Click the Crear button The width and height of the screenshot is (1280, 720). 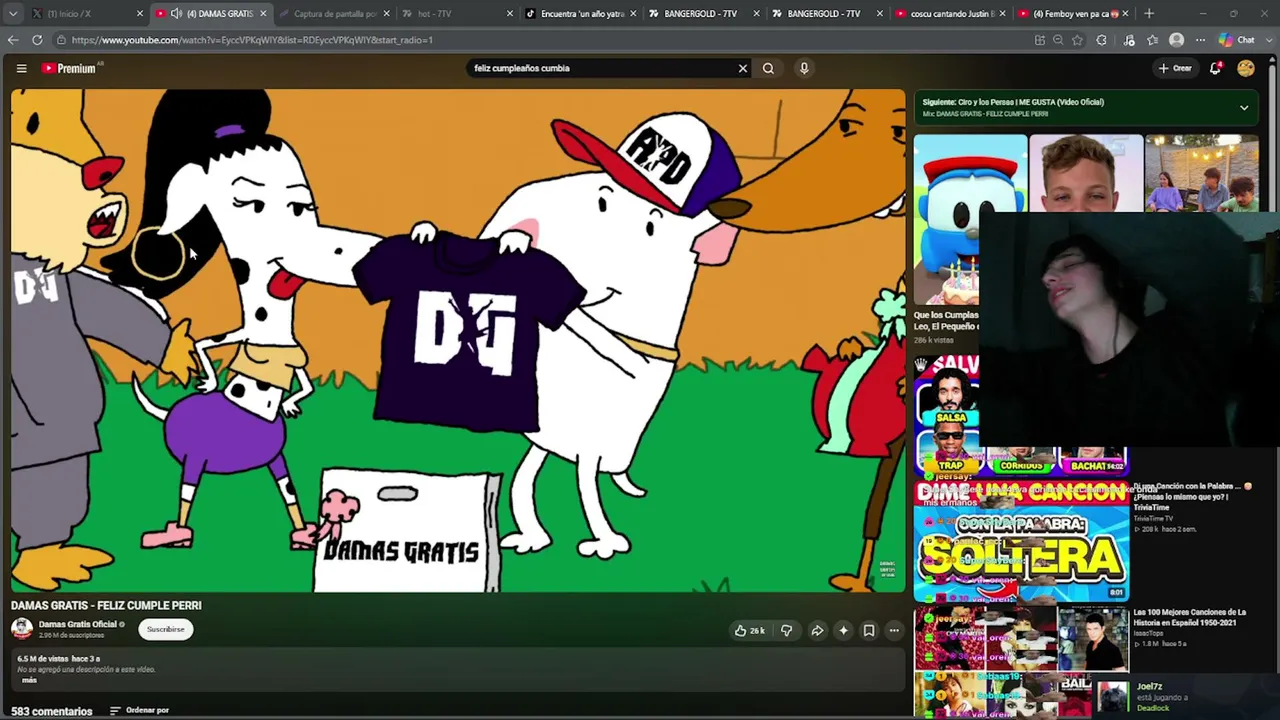click(1175, 68)
